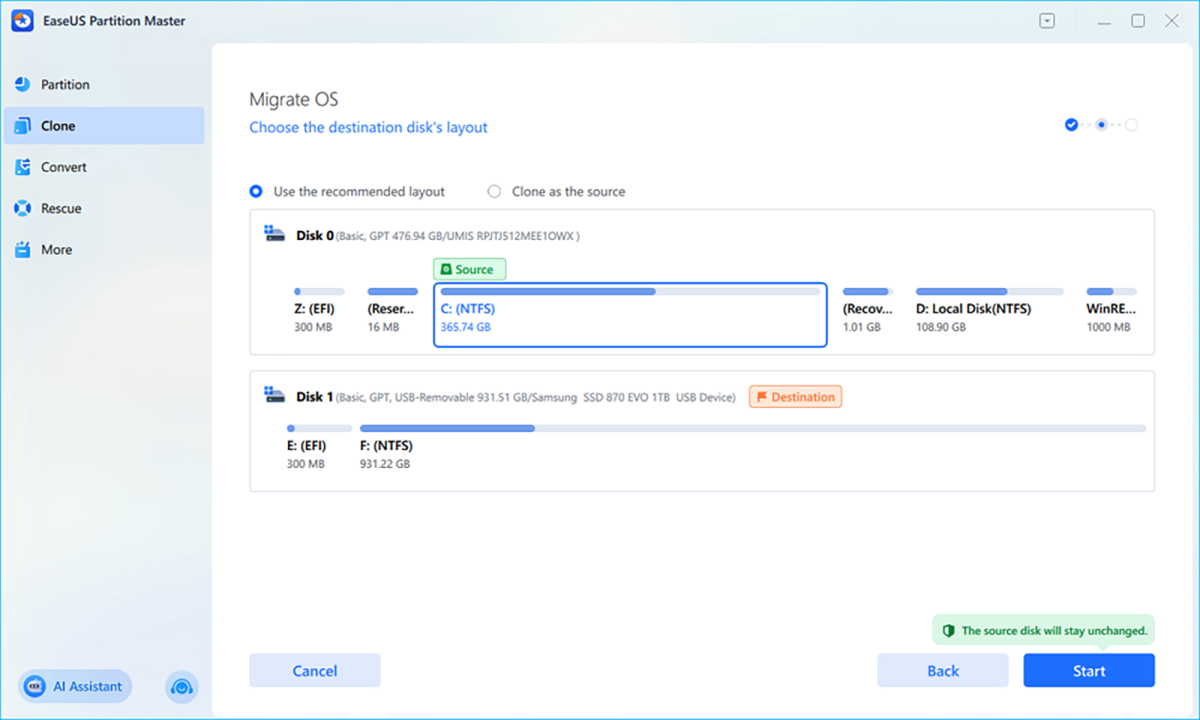Click the support bubble icon bottom-left
Screen dimensions: 1200x720
coord(182,687)
